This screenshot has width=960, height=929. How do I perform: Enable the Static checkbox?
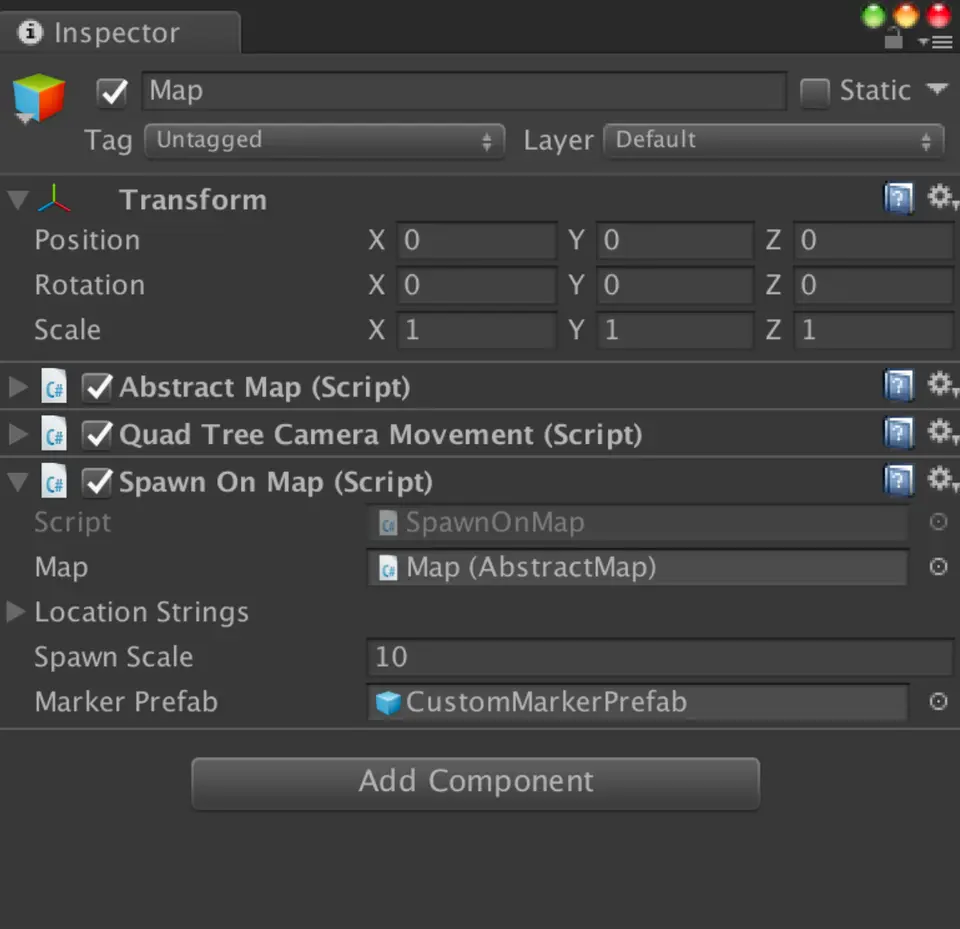tap(815, 92)
